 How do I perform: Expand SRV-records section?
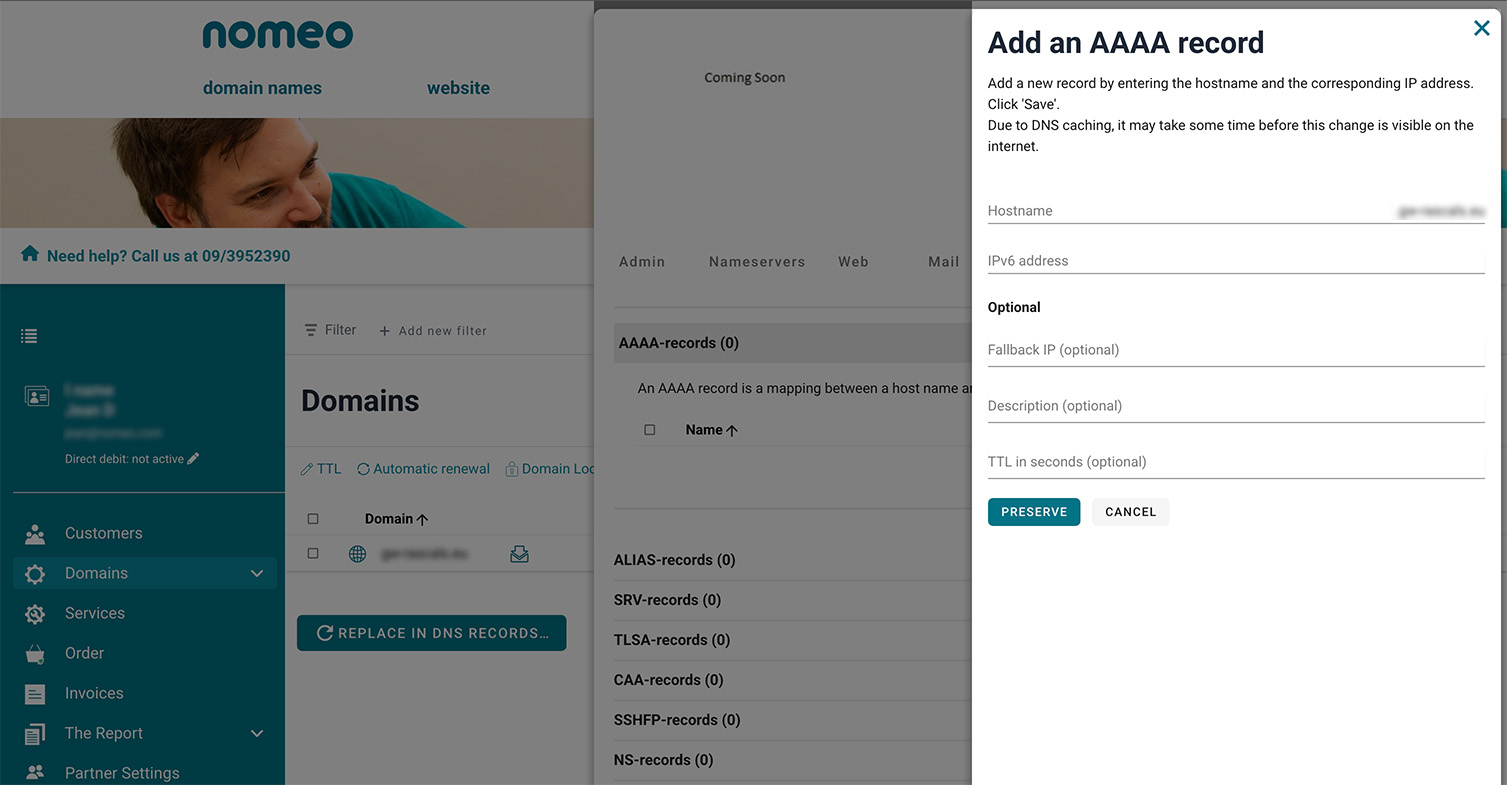[668, 600]
